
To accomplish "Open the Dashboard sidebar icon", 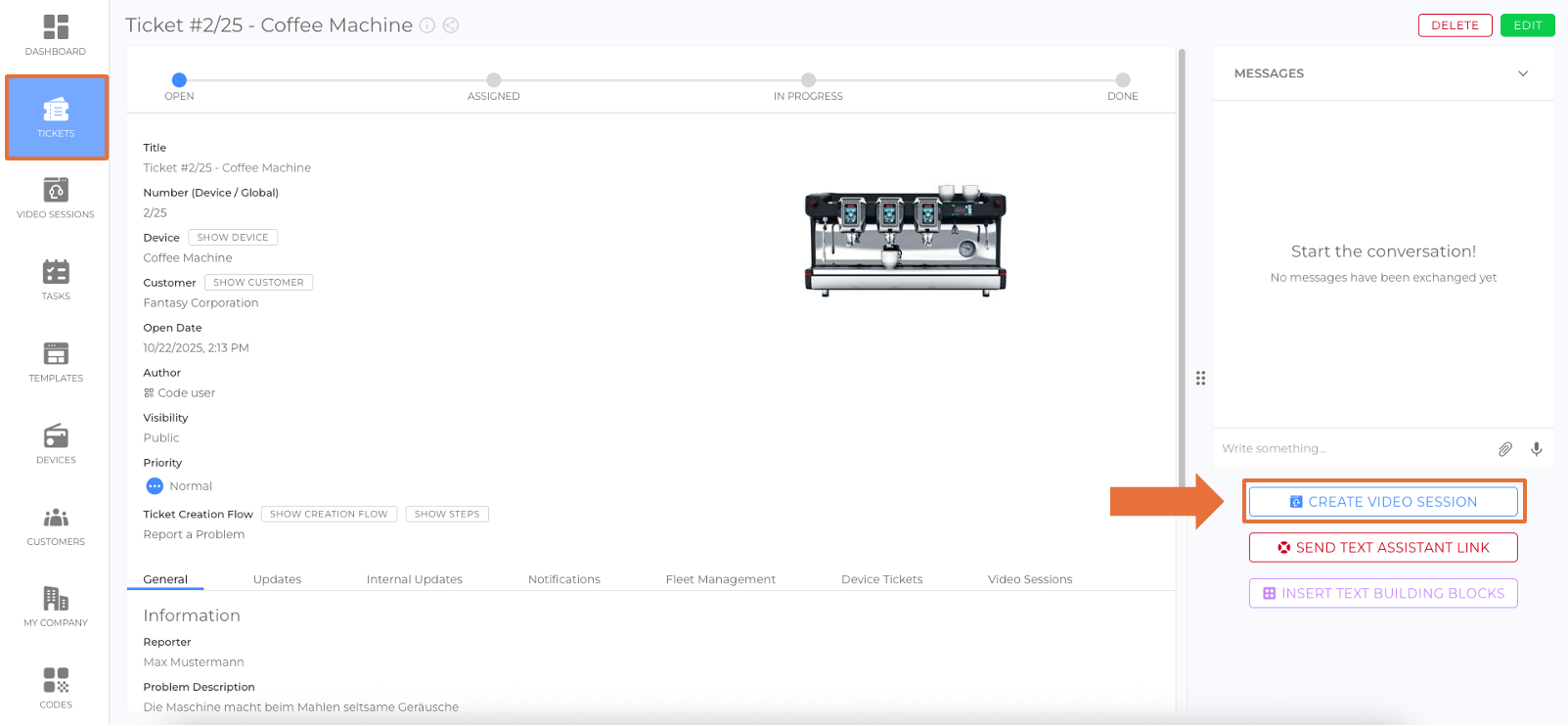I will pos(56,35).
